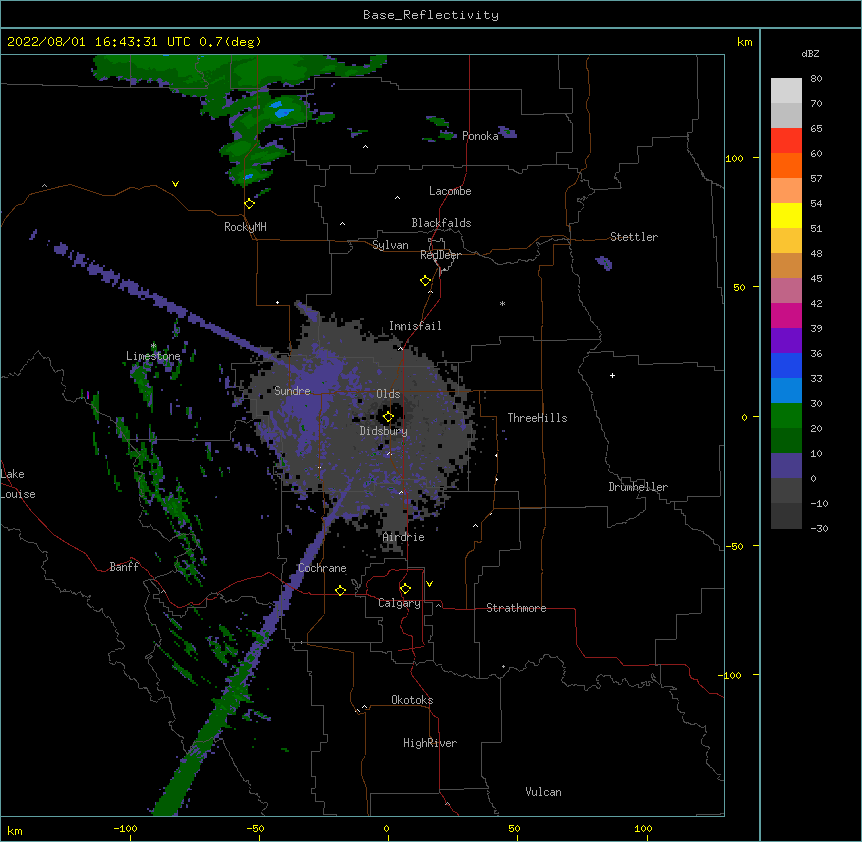The width and height of the screenshot is (862, 842).
Task: Click the Blackfalds city label
Action: [x=441, y=223]
